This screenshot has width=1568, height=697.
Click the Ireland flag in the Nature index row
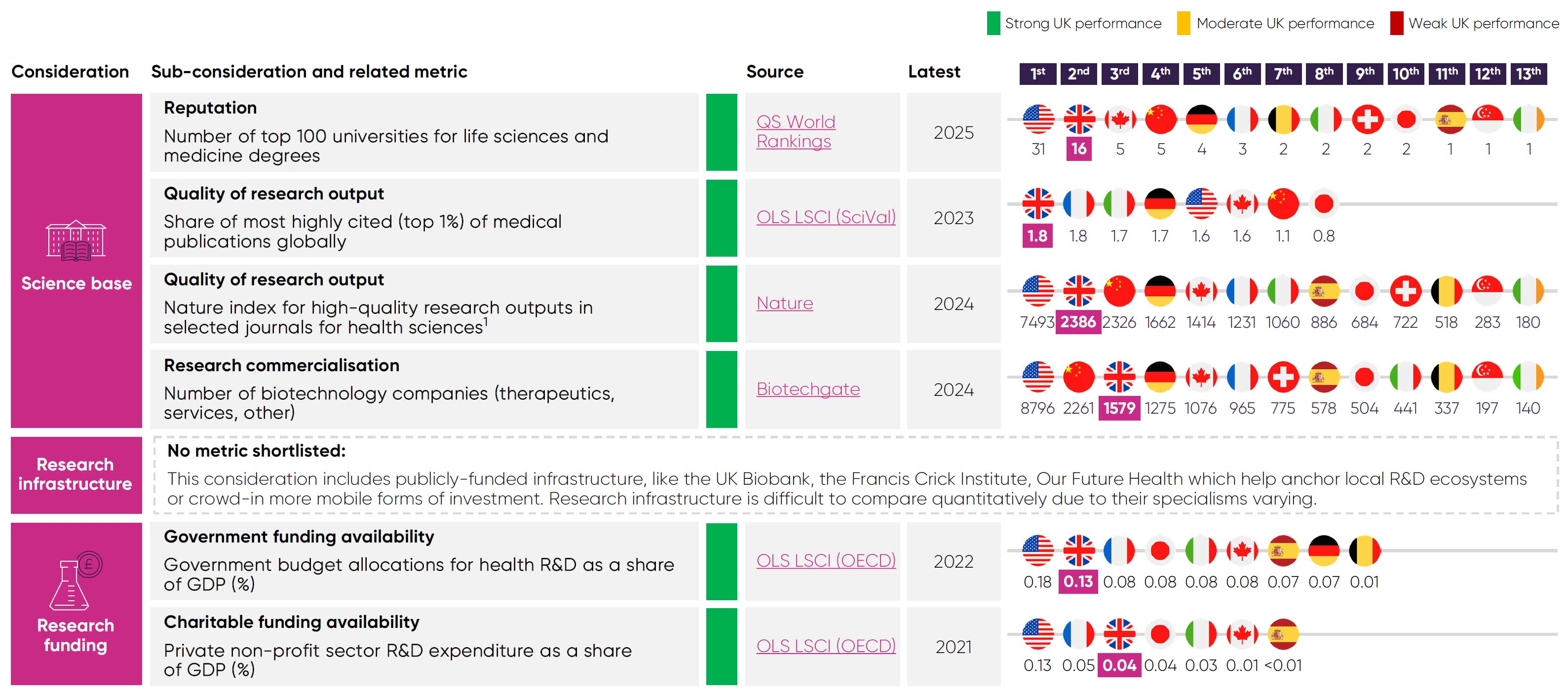coord(1528,291)
